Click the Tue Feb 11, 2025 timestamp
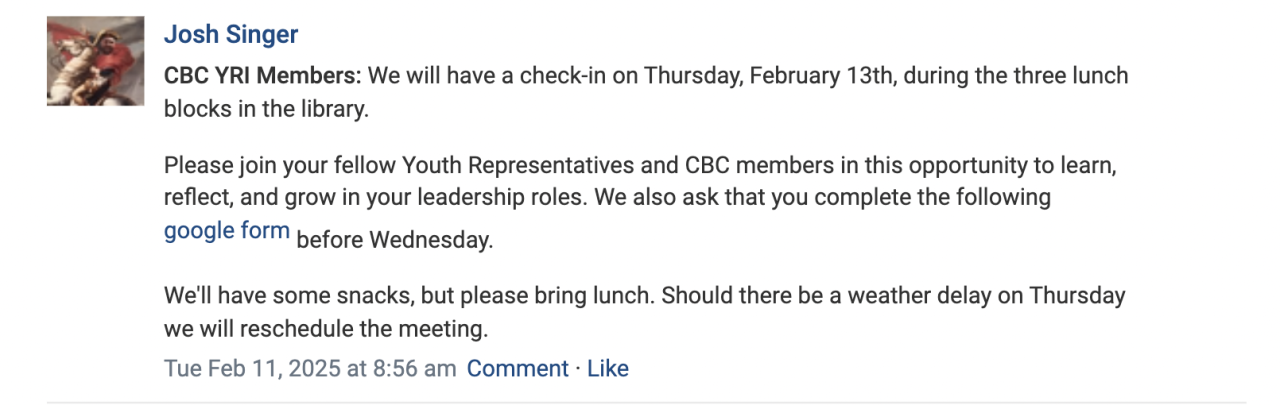 (310, 368)
